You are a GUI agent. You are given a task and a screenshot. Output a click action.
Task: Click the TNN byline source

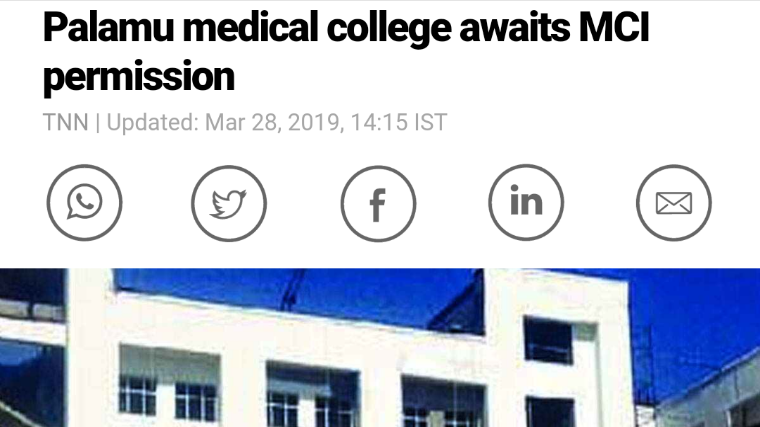coord(65,123)
